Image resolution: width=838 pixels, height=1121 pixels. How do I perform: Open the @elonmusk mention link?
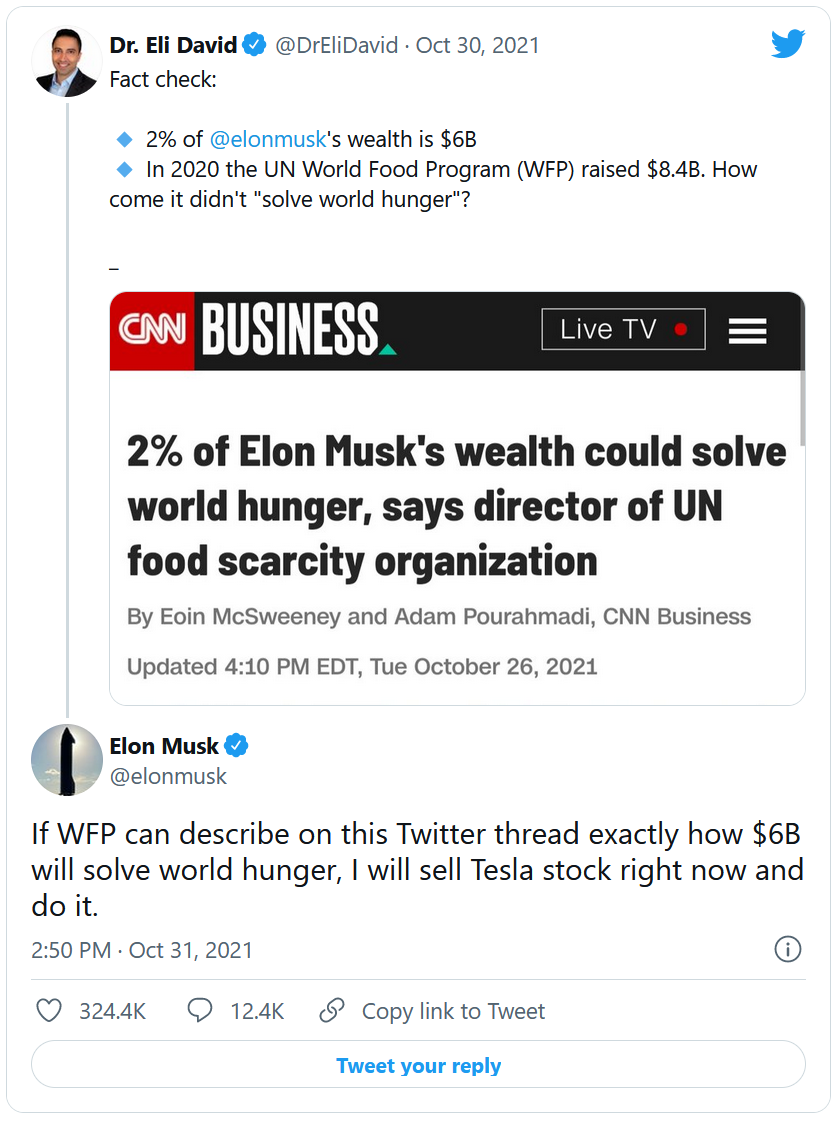point(268,139)
